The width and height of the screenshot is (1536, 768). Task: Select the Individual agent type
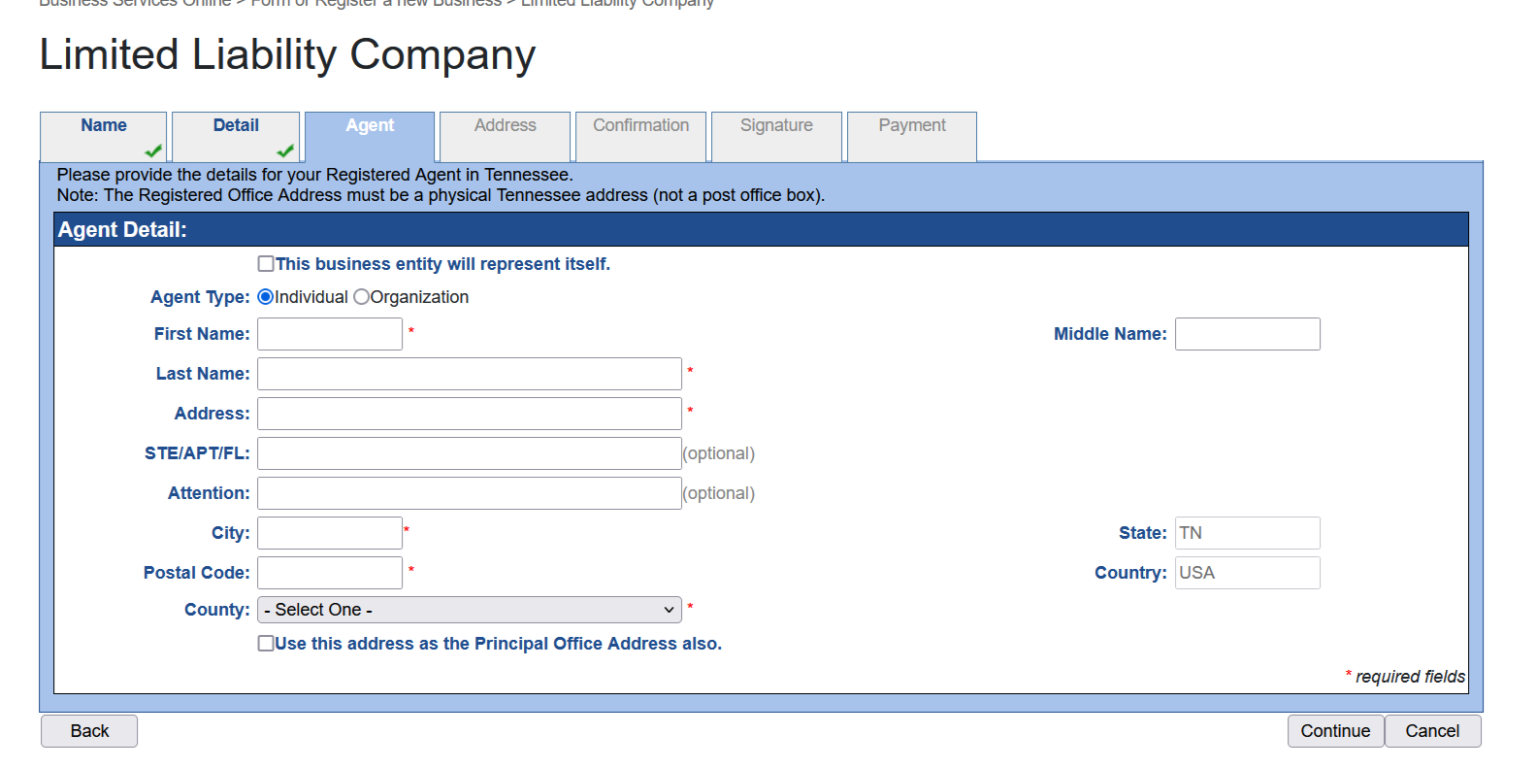(264, 296)
